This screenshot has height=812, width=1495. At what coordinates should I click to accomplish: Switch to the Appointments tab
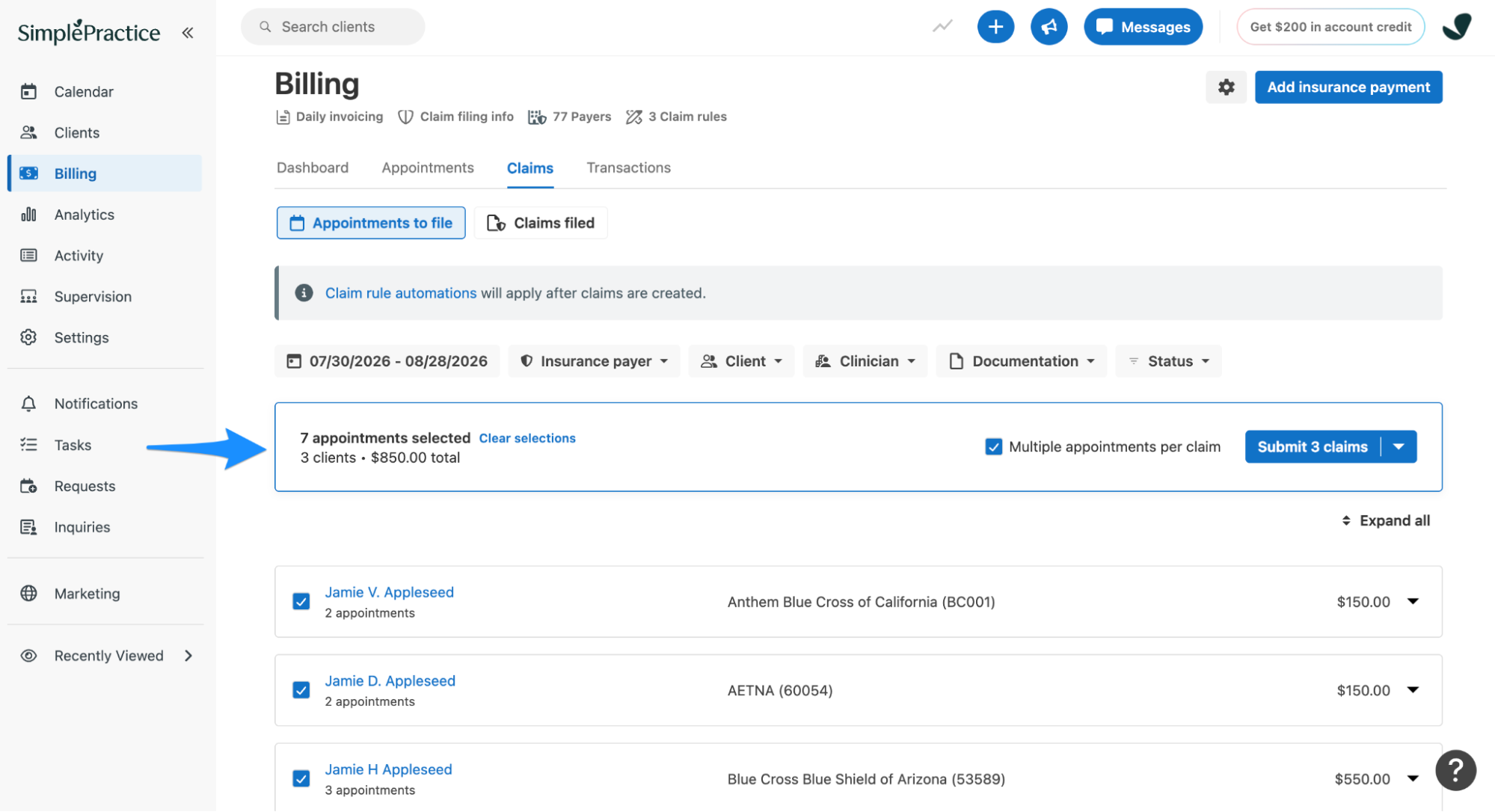(428, 168)
